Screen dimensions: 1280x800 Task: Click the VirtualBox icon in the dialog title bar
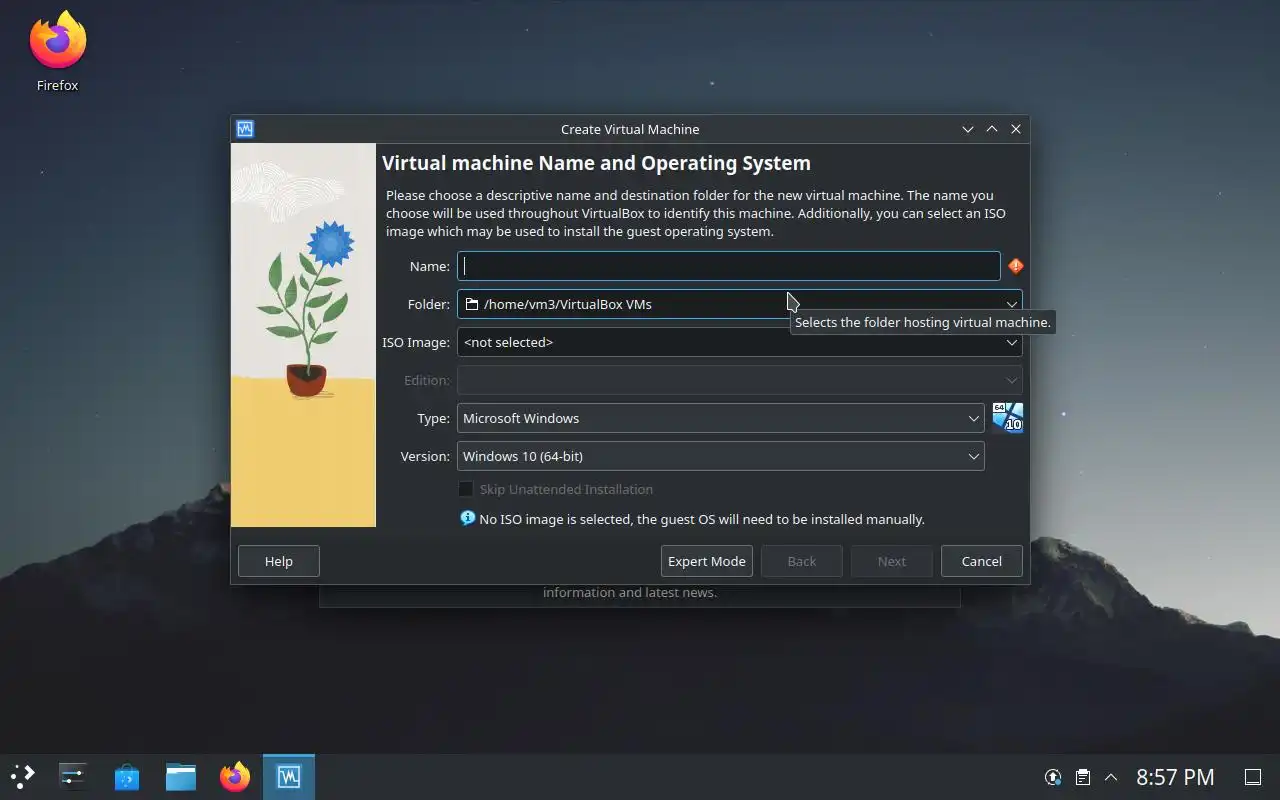[245, 129]
